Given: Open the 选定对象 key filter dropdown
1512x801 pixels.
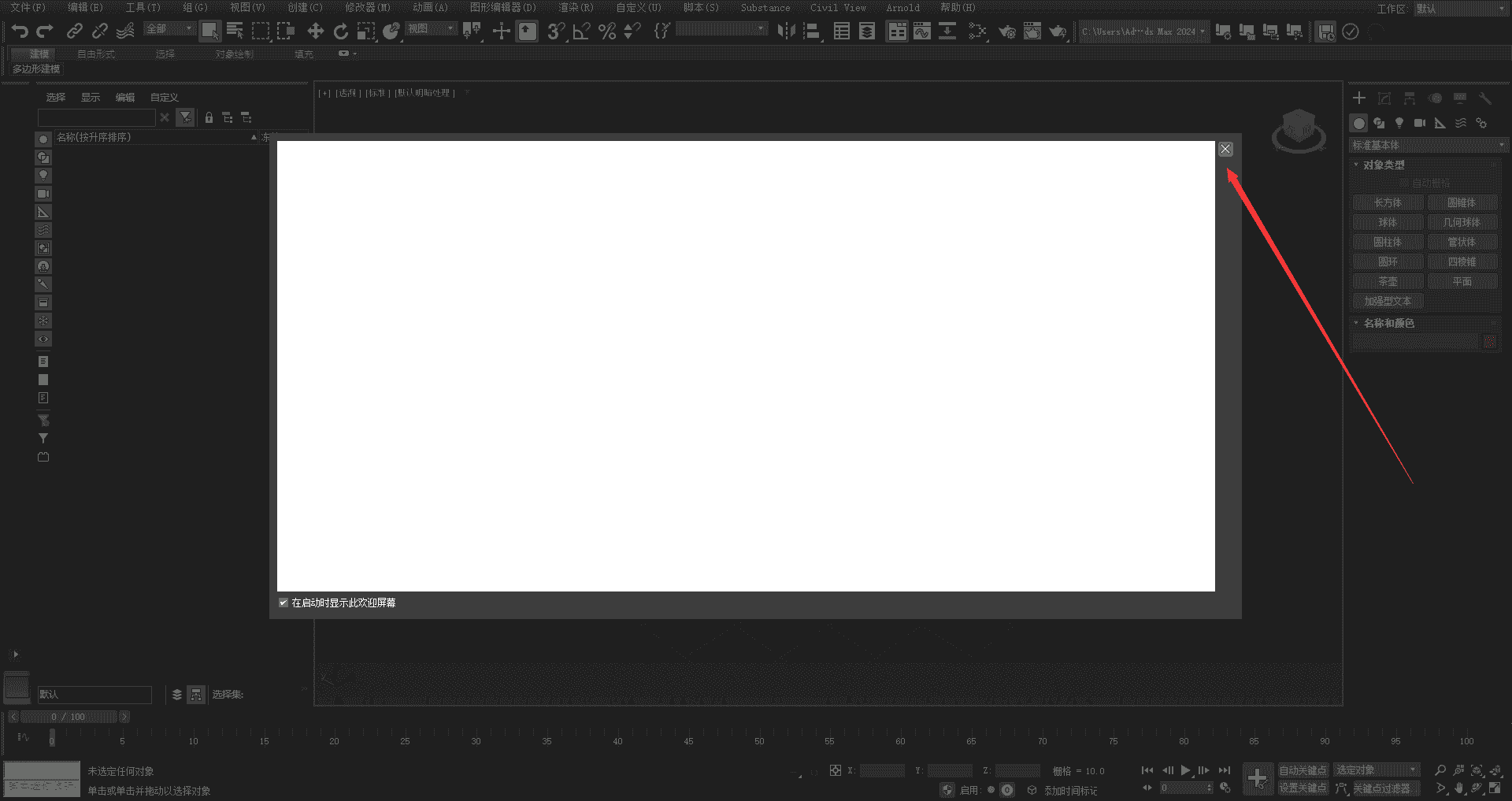Looking at the screenshot, I should click(x=1376, y=769).
